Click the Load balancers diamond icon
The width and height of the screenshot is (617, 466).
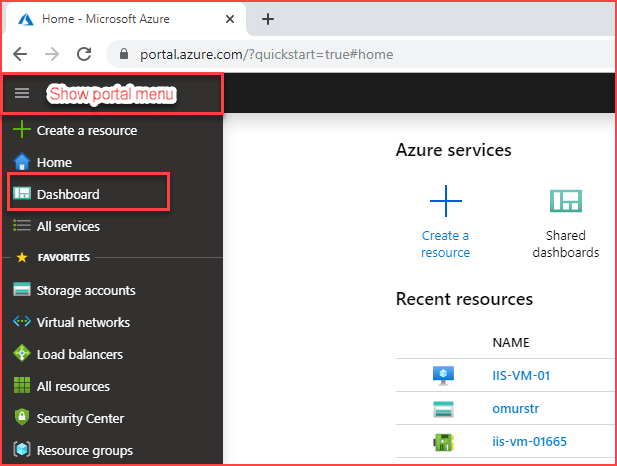pos(22,353)
